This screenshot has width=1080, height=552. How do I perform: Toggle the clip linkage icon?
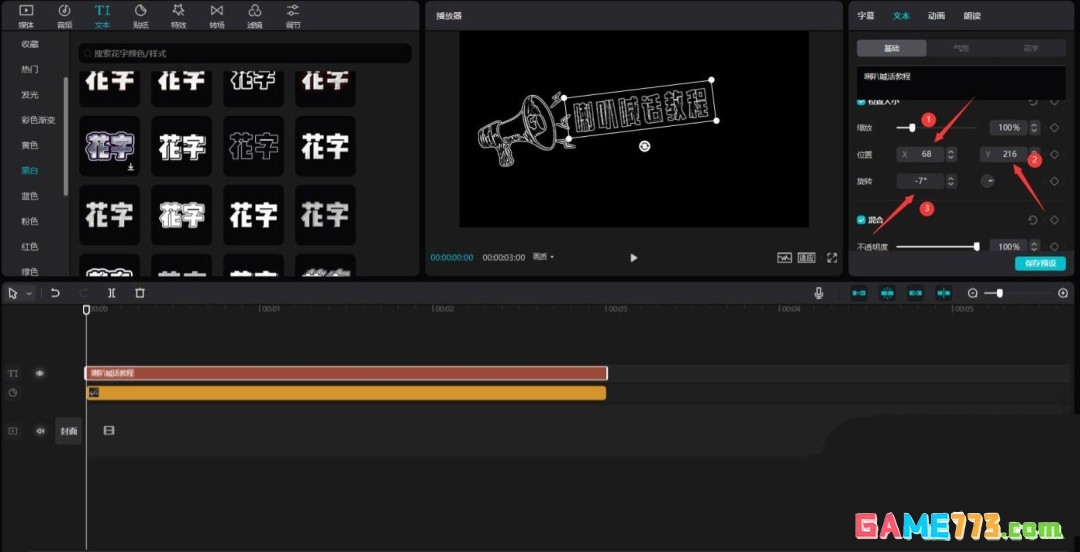click(x=915, y=293)
